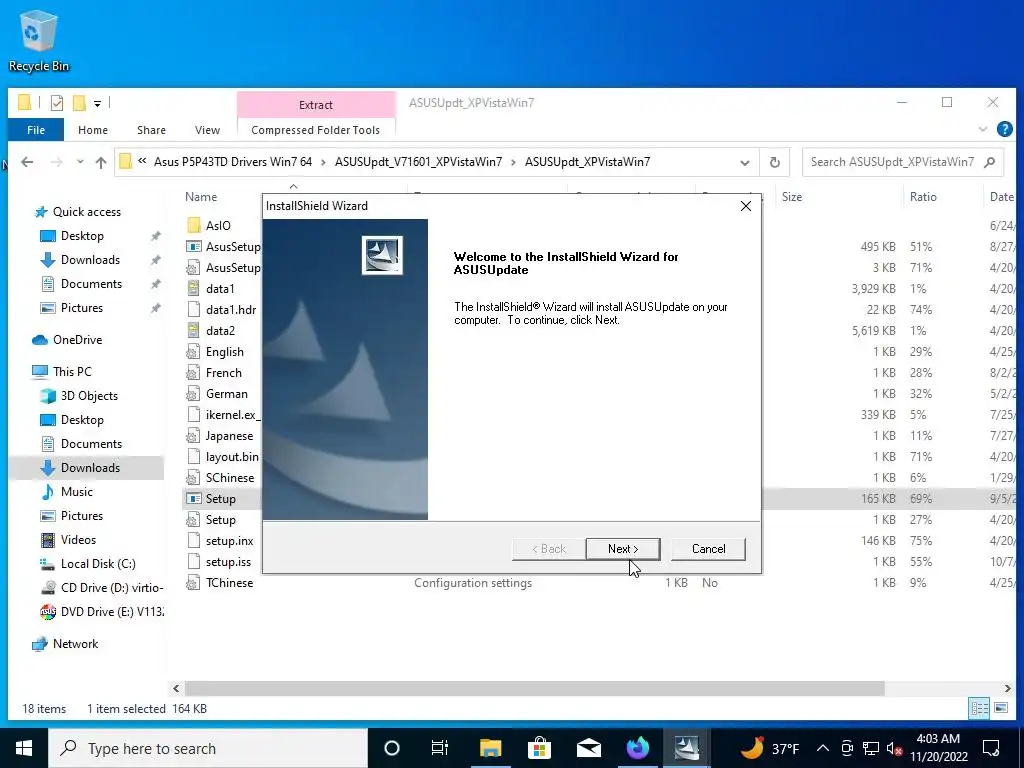Select the German settings file

tap(227, 394)
